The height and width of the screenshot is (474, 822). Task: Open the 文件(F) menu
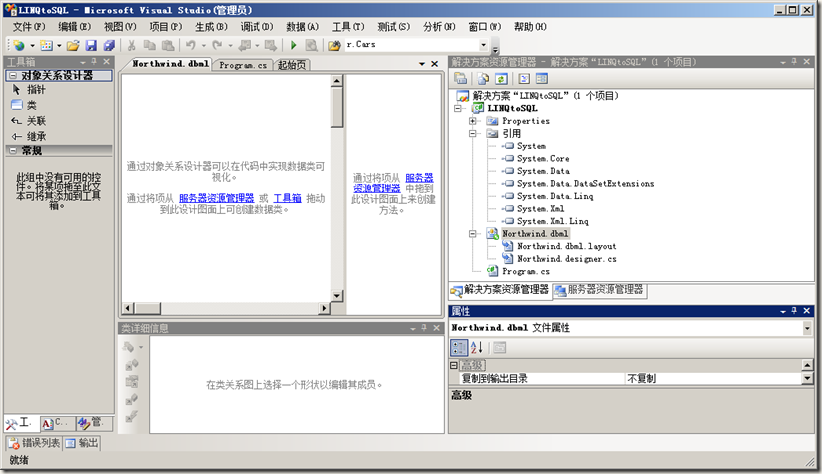click(29, 27)
